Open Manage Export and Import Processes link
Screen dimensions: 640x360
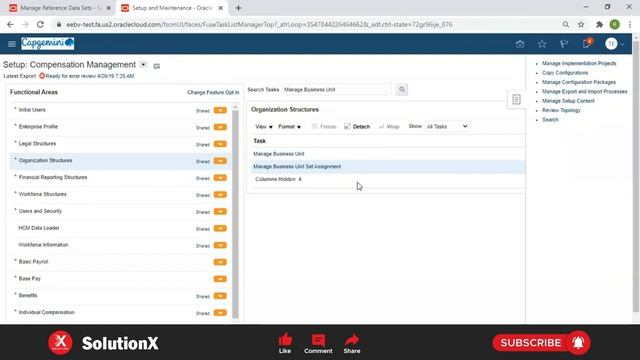pyautogui.click(x=584, y=91)
